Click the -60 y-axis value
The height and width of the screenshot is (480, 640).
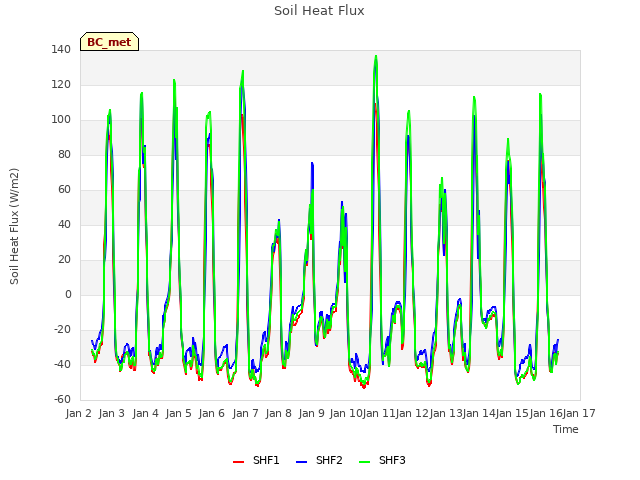pyautogui.click(x=62, y=399)
